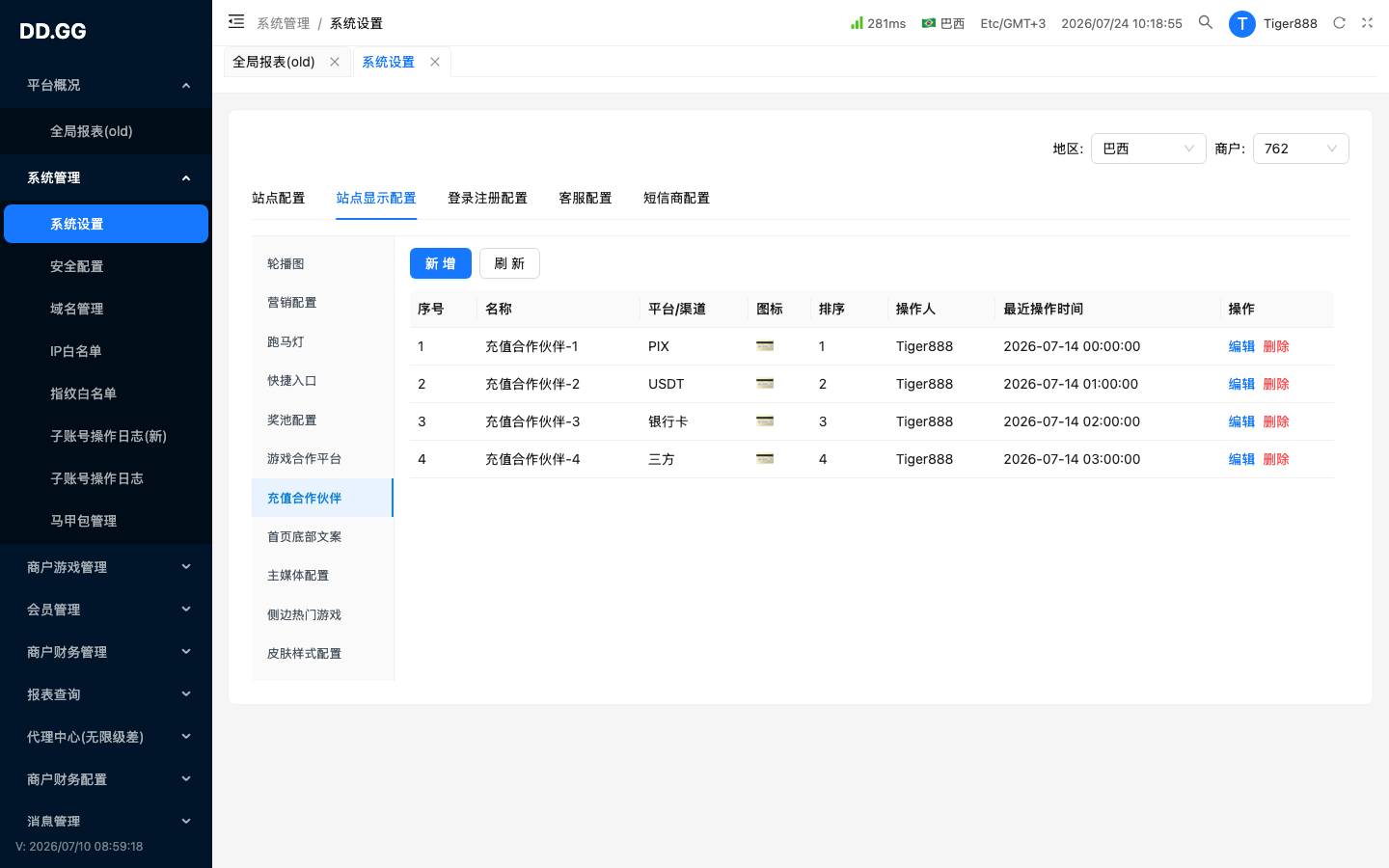Screen dimensions: 1389x868
Task: Click the Tiger888 user avatar
Action: click(x=1241, y=24)
